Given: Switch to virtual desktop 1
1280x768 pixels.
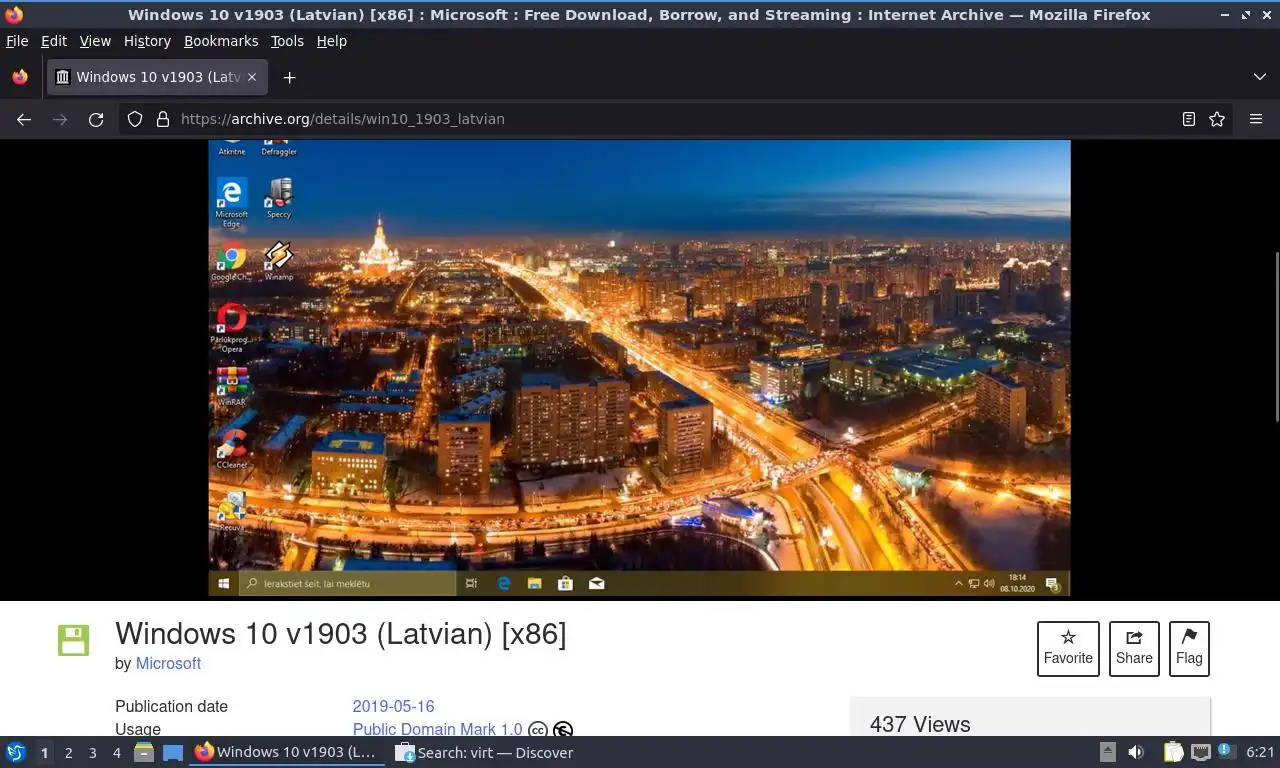Looking at the screenshot, I should click(x=44, y=752).
